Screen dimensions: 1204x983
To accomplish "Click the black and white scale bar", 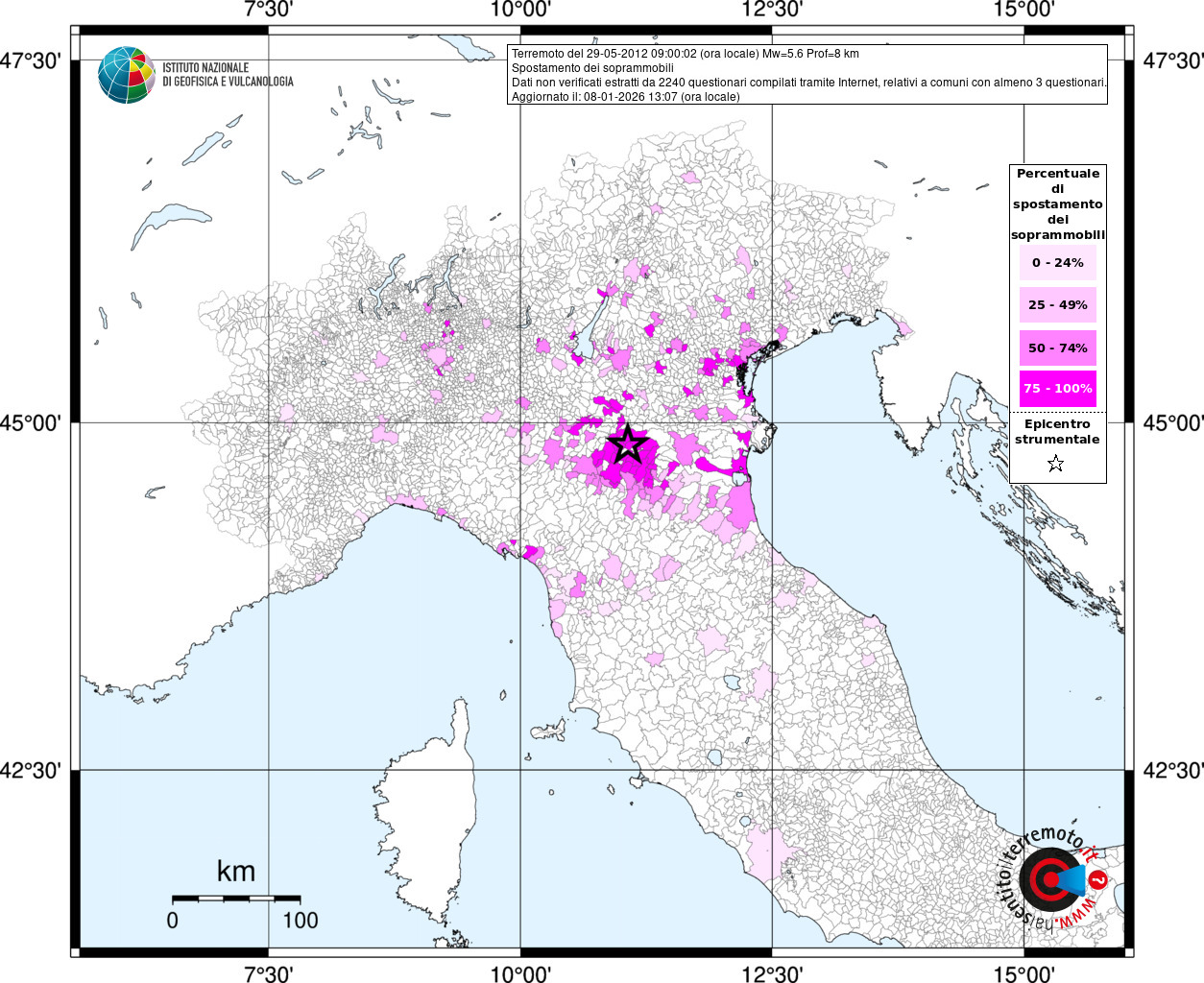I will pyautogui.click(x=236, y=899).
